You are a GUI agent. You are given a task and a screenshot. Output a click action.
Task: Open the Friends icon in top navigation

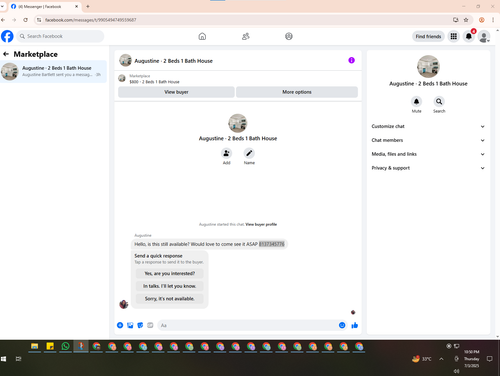[x=246, y=36]
